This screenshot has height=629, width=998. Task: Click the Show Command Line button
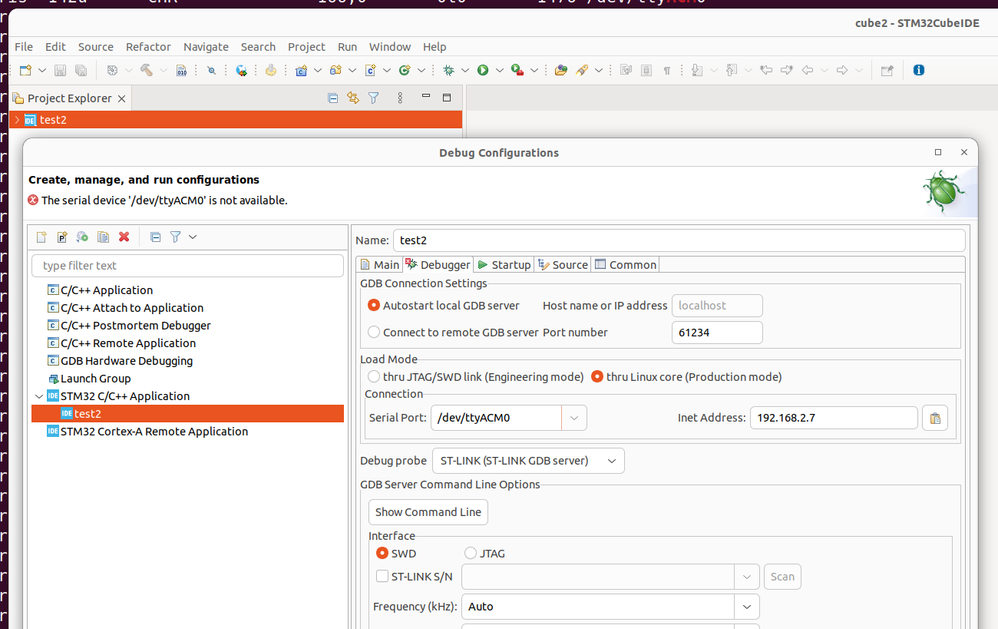click(x=428, y=512)
